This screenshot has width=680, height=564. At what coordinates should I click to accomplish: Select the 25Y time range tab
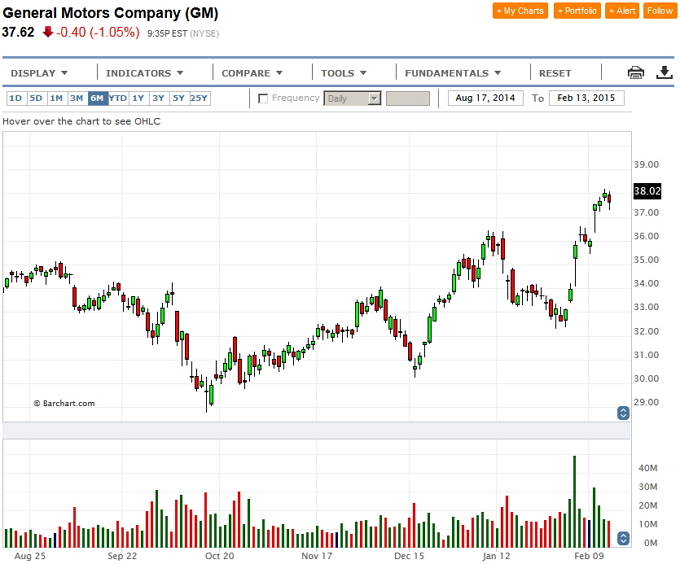[x=199, y=98]
